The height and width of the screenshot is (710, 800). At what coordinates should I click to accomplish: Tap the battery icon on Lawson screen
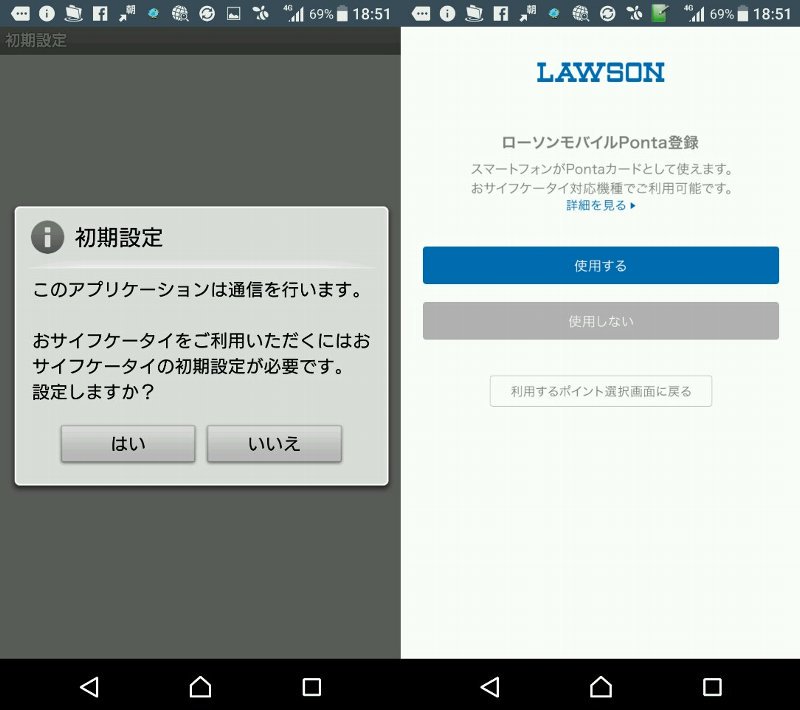pyautogui.click(x=743, y=14)
